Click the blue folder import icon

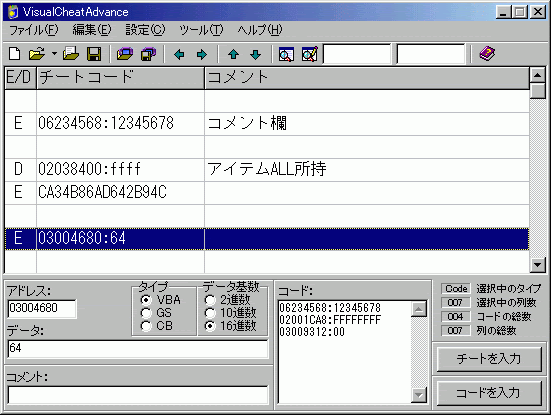coord(125,54)
